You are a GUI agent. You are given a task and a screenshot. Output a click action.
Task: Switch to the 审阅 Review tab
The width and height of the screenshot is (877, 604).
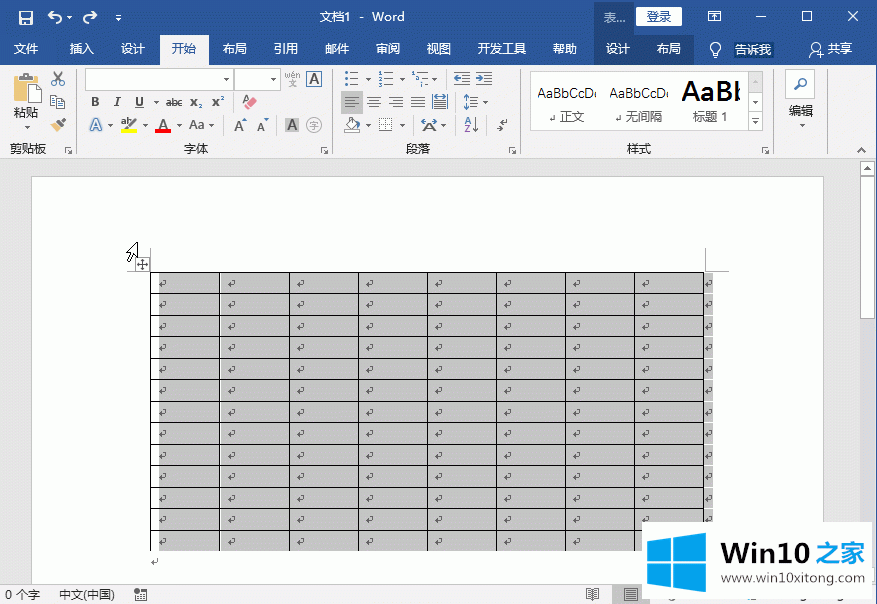pos(388,49)
